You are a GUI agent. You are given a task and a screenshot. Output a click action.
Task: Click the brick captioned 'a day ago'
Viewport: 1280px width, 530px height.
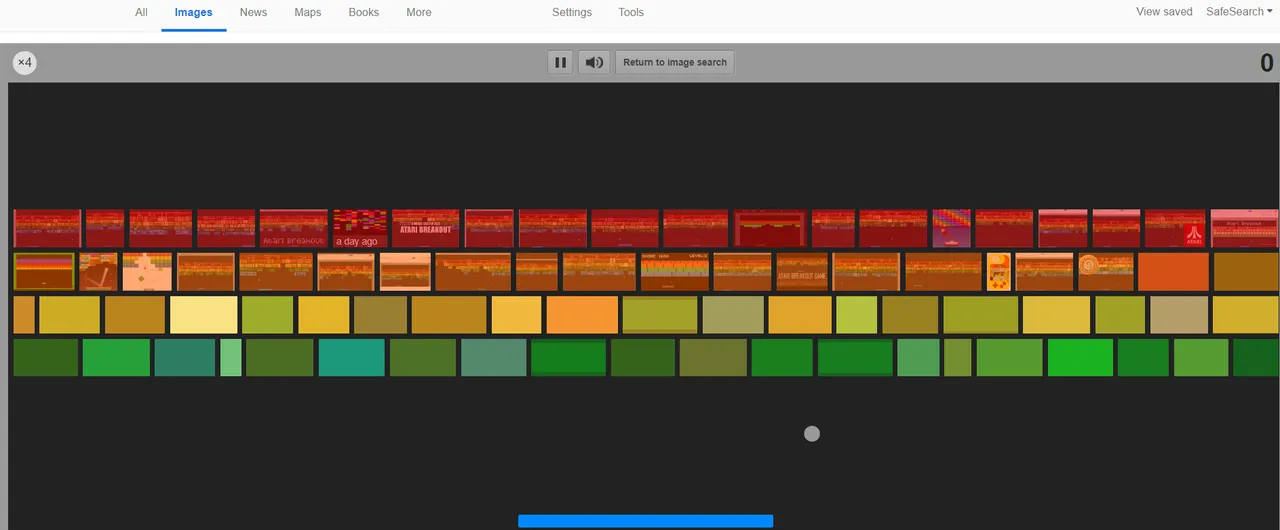[x=360, y=229]
